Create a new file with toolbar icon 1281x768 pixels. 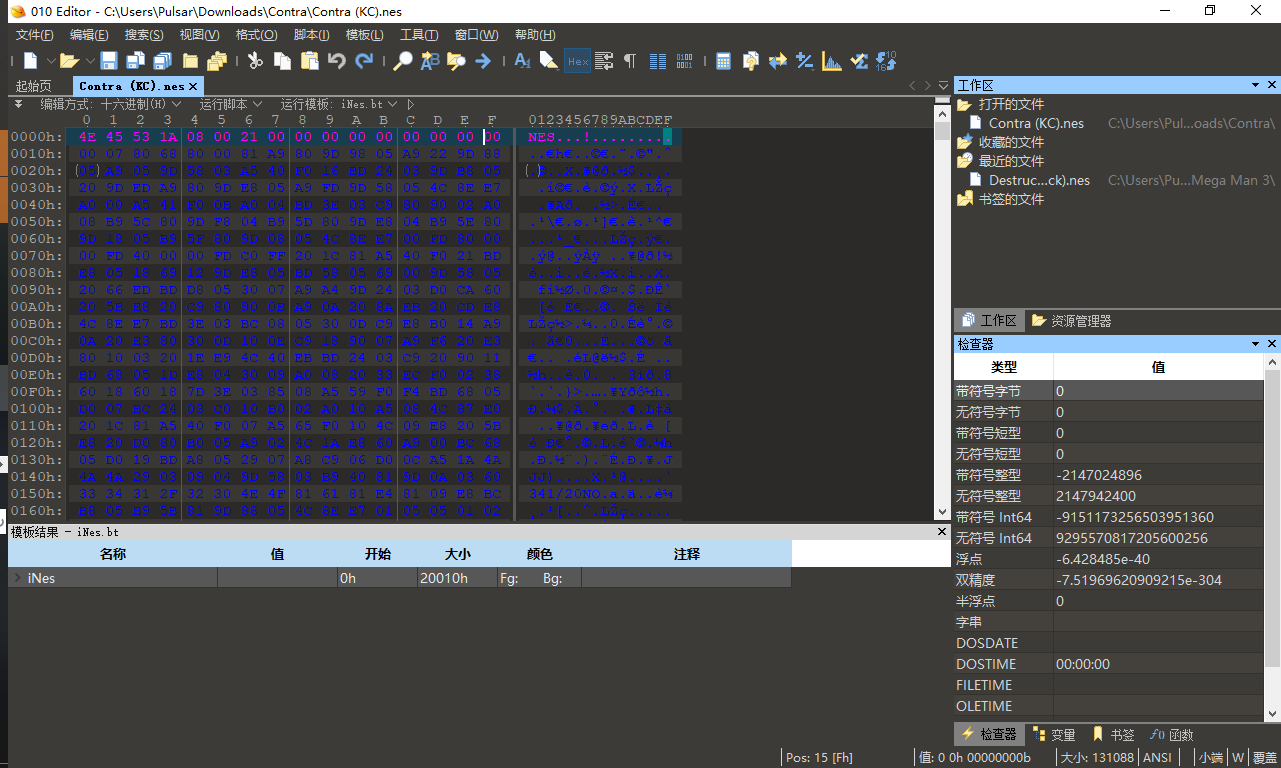click(31, 61)
